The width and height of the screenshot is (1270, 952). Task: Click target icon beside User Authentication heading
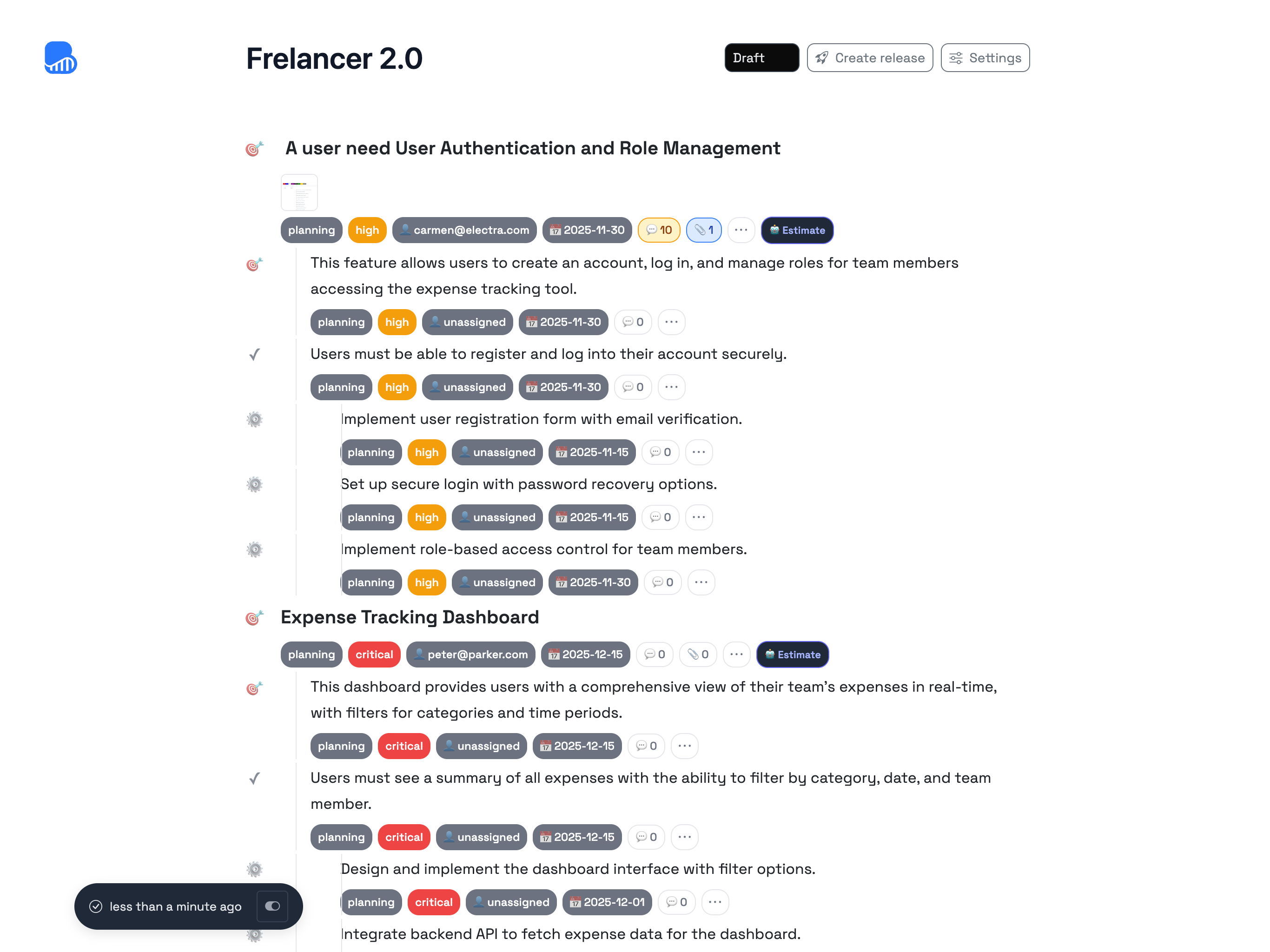[254, 149]
